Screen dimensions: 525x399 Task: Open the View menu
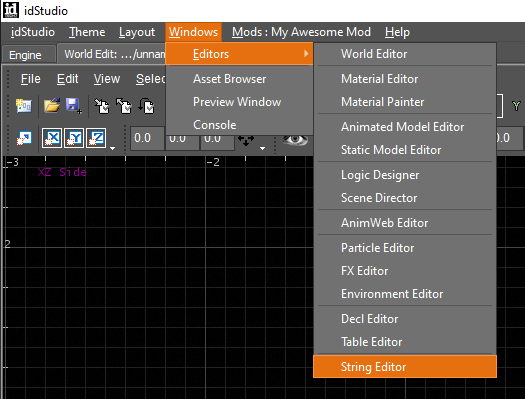coord(106,79)
